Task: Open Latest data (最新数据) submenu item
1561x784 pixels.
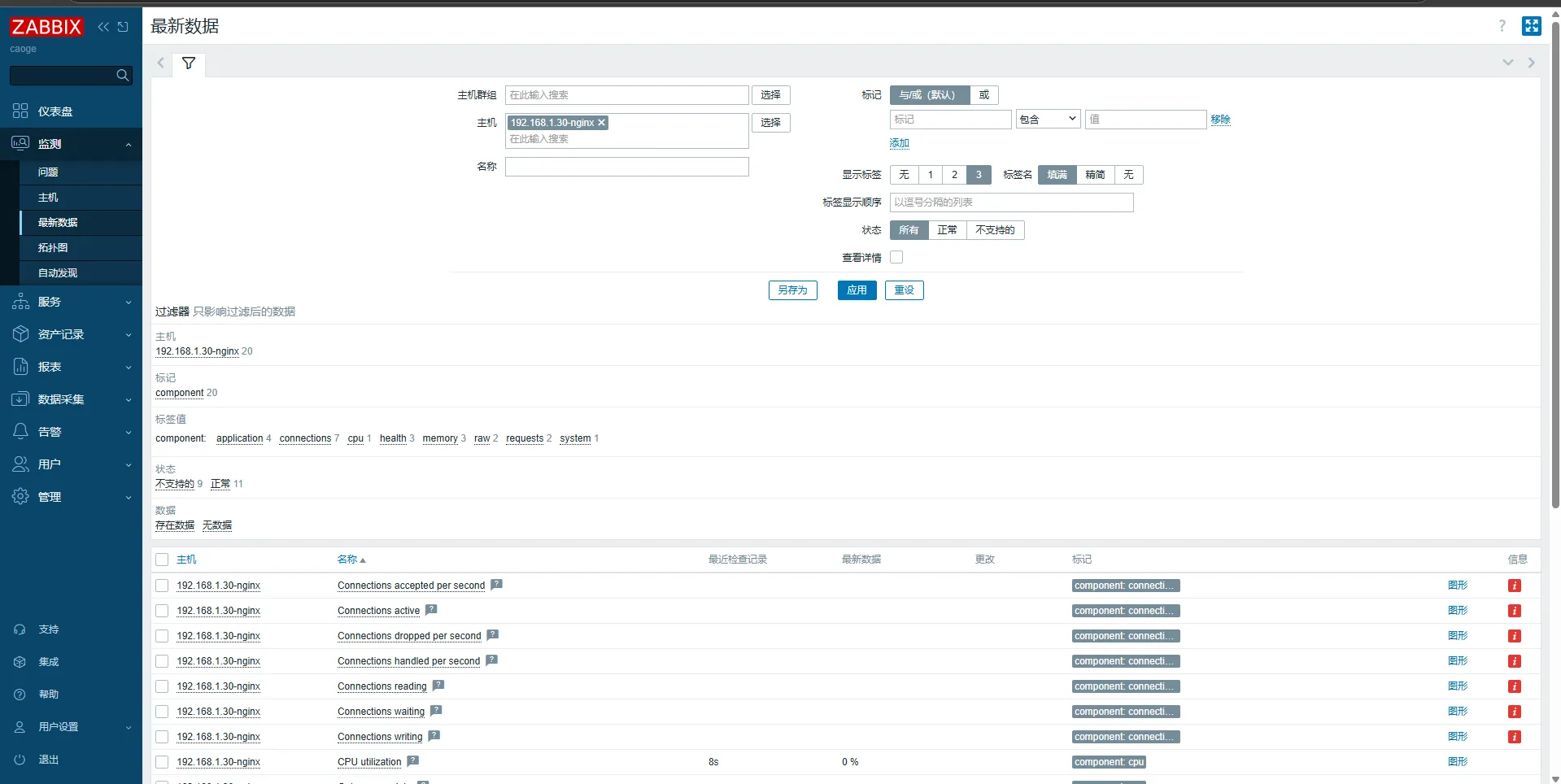Action: click(81, 223)
